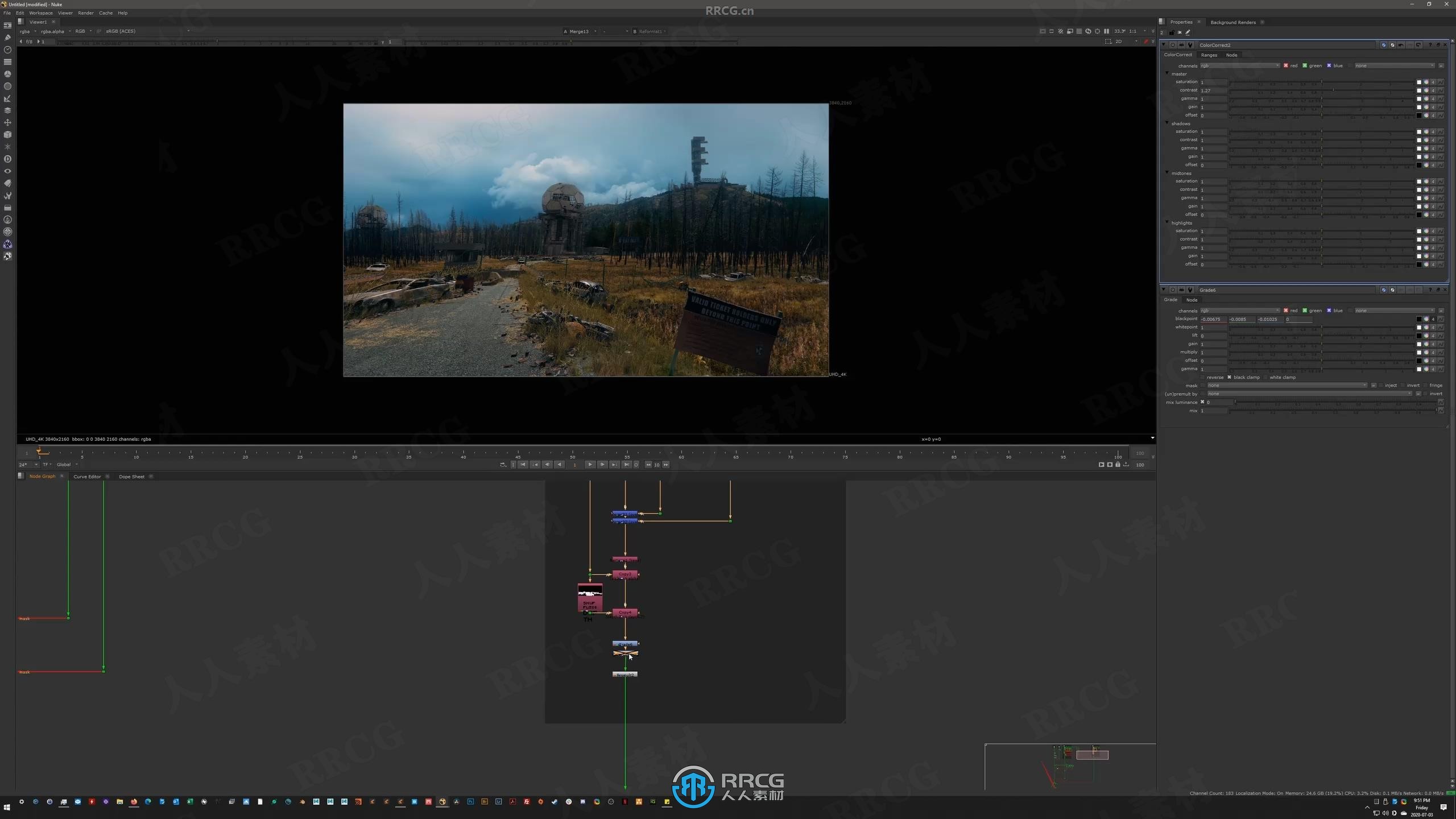The image size is (1456, 819).
Task: Enable fringe checkbox in Grade6
Action: [1425, 385]
